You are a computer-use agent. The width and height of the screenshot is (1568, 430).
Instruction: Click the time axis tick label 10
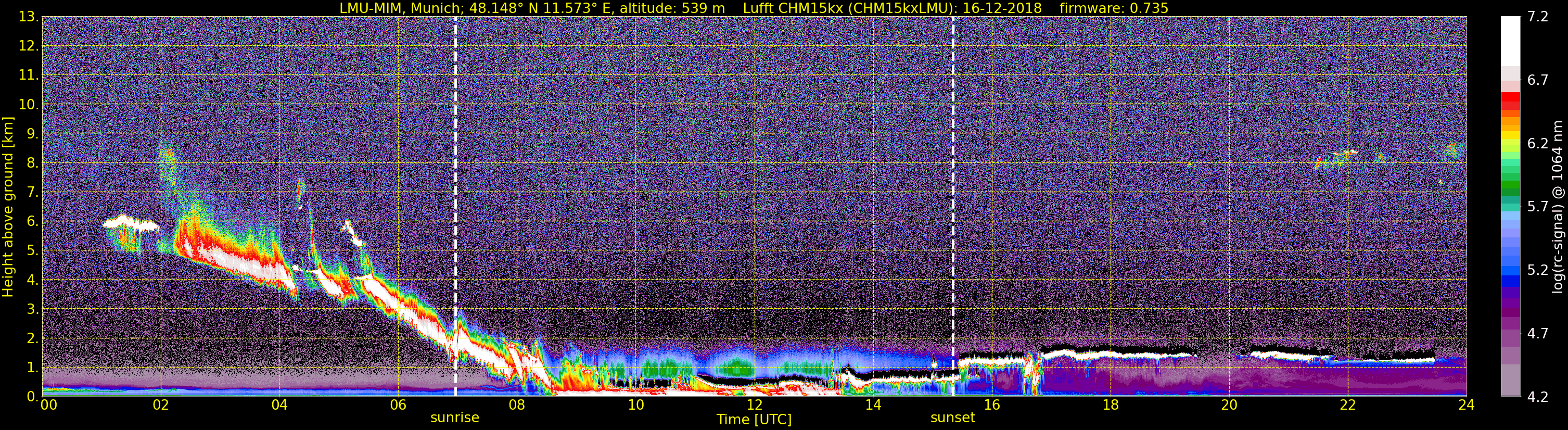635,406
